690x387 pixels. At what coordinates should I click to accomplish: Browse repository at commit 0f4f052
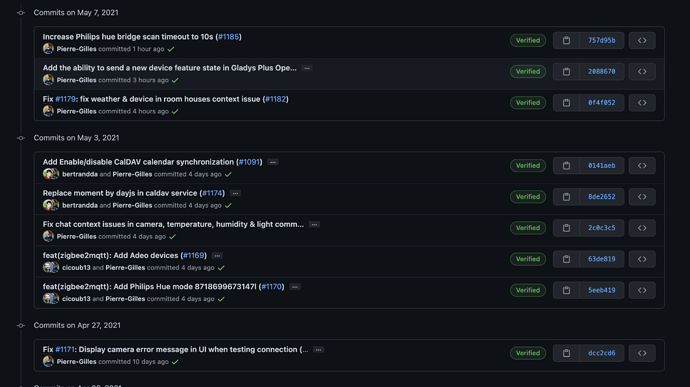click(642, 103)
